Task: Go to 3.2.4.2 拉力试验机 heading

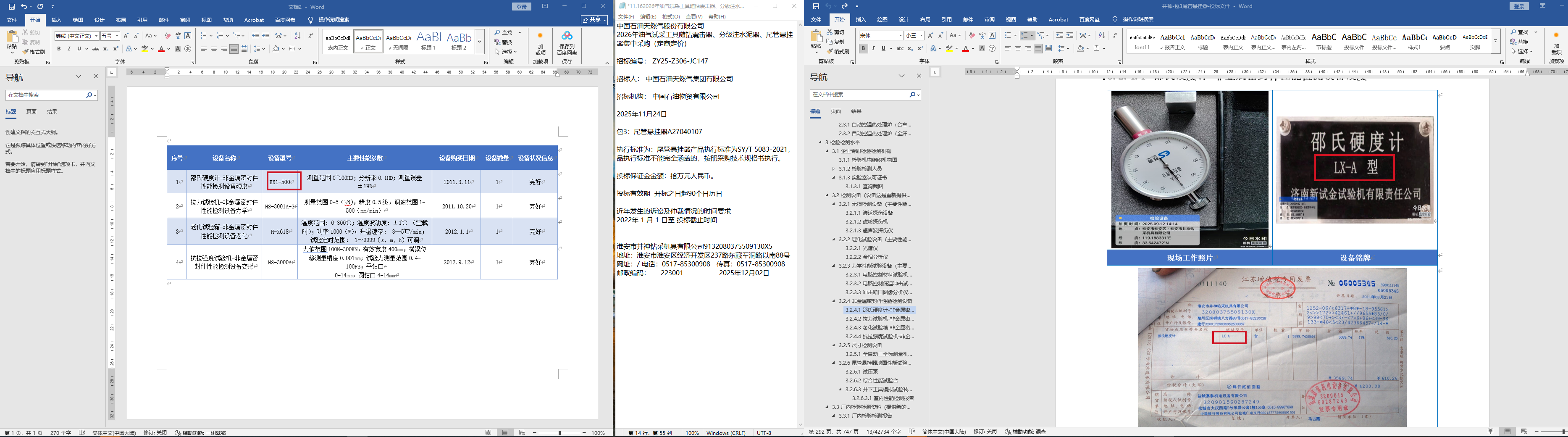Action: point(880,319)
